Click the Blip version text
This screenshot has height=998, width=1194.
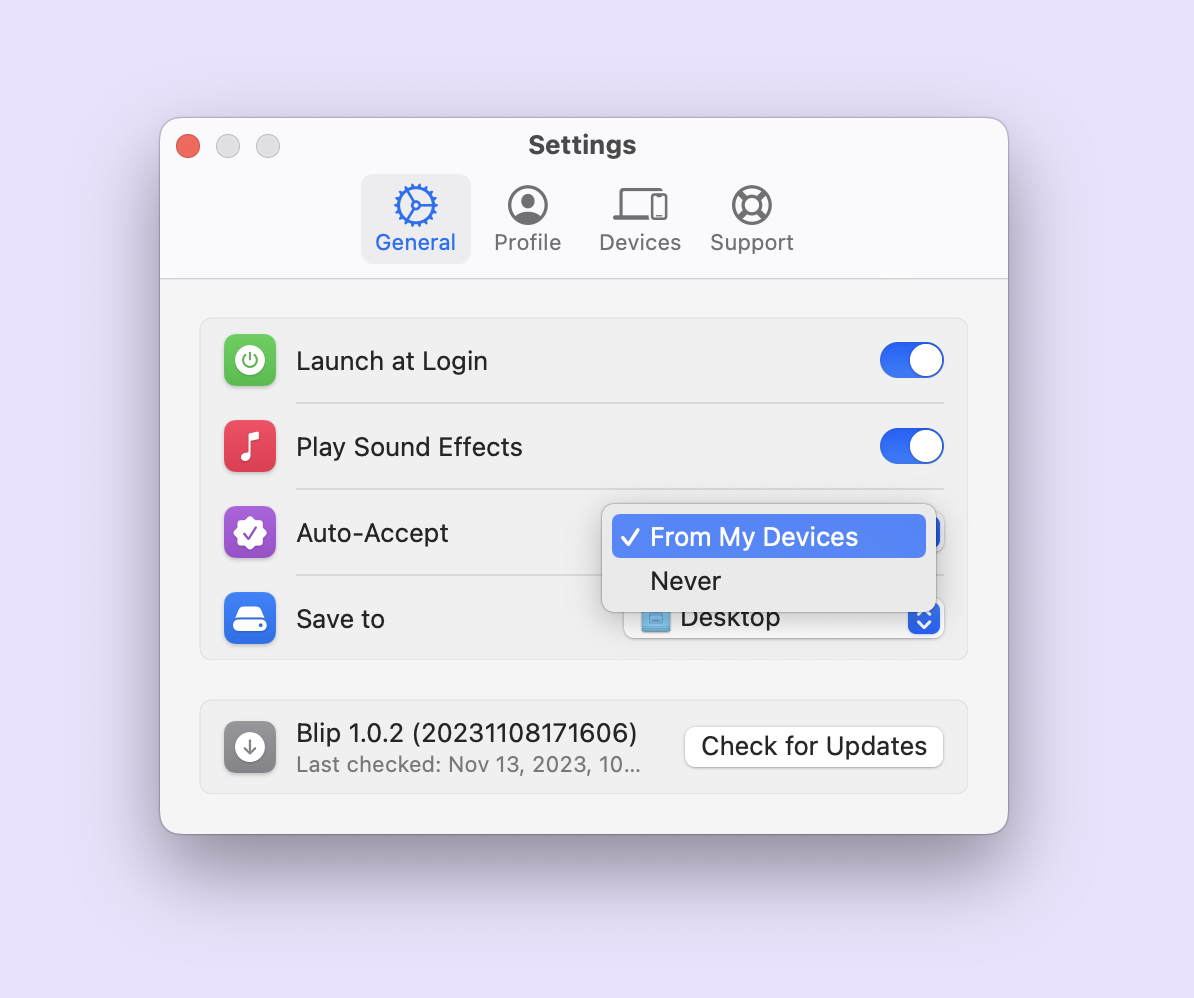pos(467,733)
